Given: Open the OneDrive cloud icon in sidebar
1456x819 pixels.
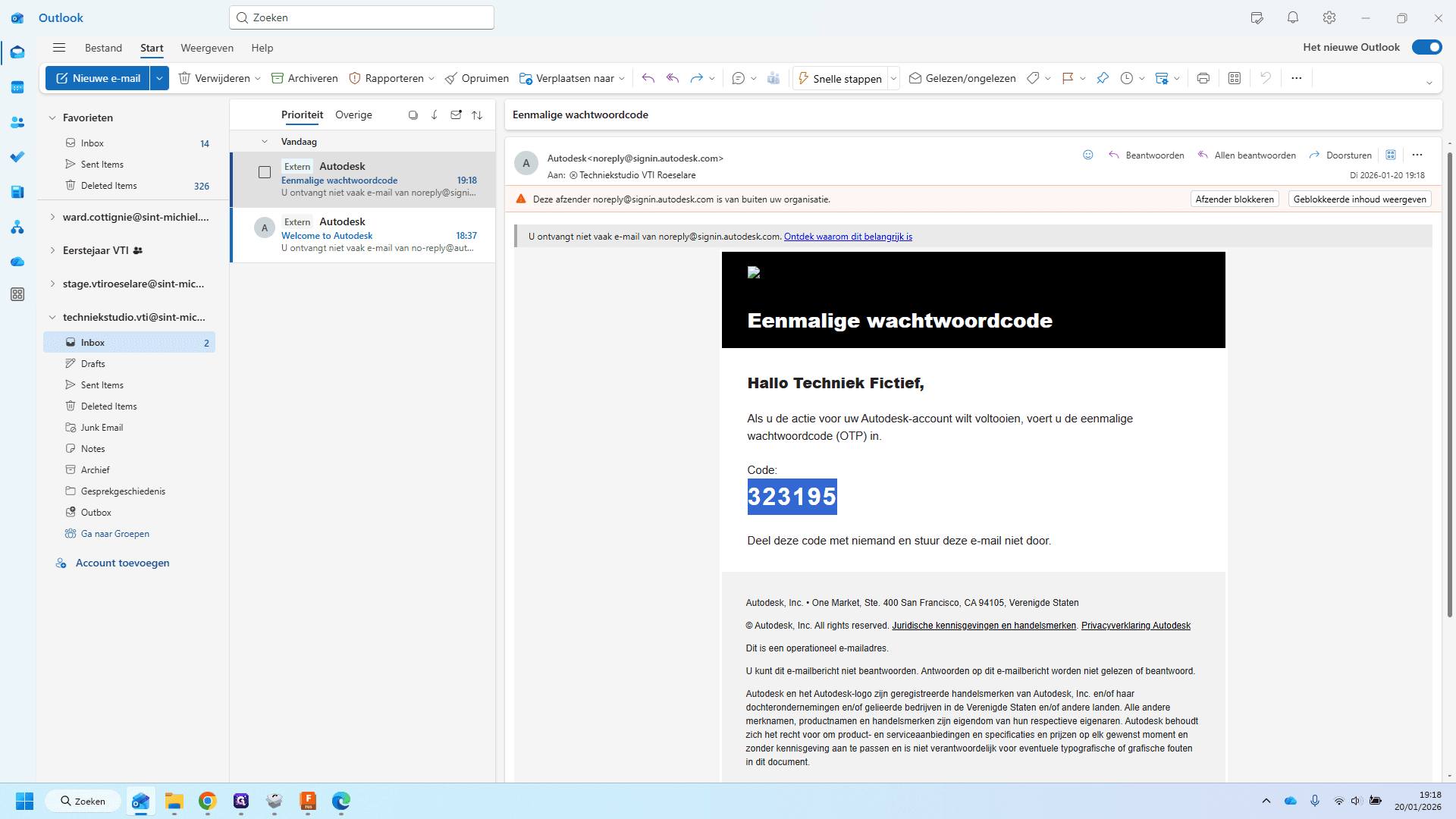Looking at the screenshot, I should [x=17, y=262].
